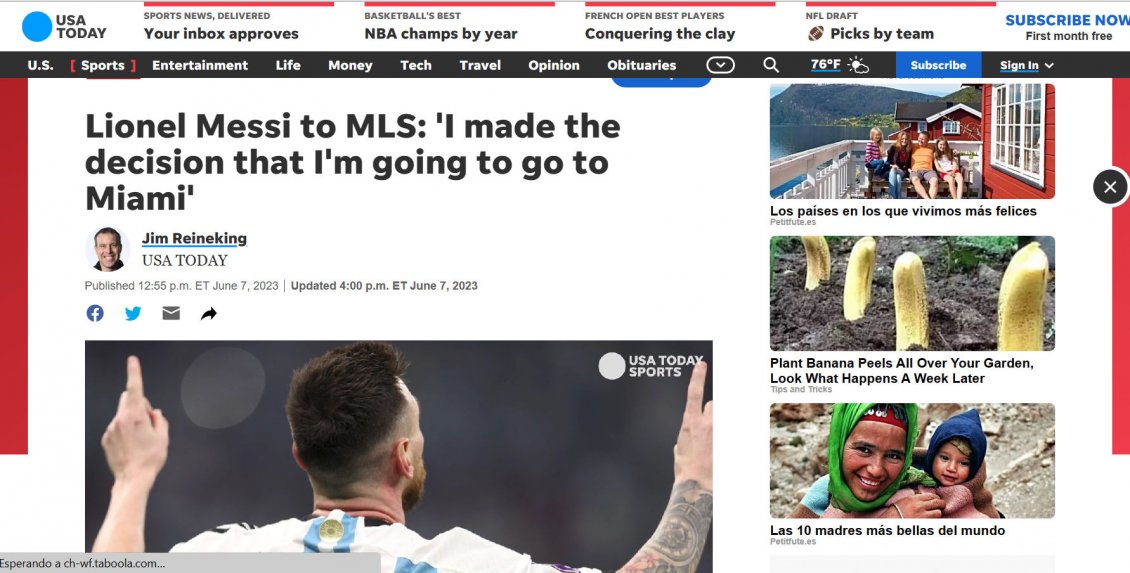Click the Subscribe Now first month free offer
1130x573 pixels.
tap(1068, 27)
